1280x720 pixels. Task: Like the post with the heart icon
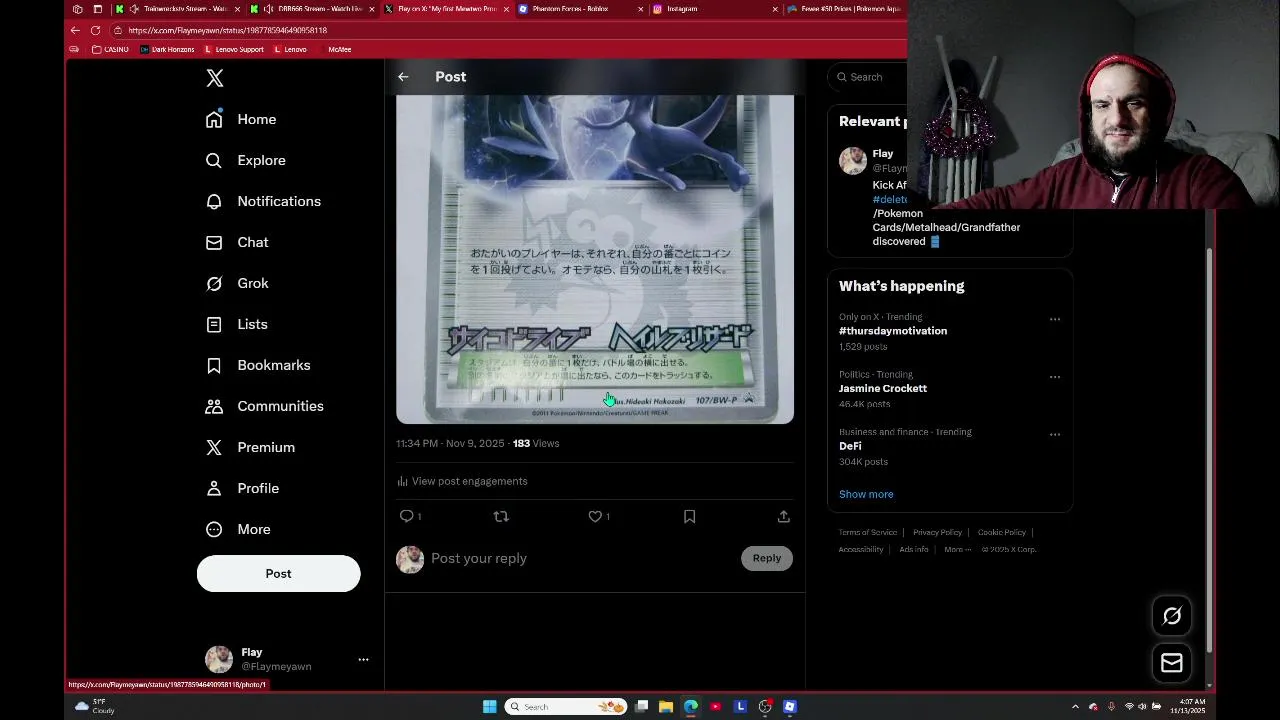595,516
